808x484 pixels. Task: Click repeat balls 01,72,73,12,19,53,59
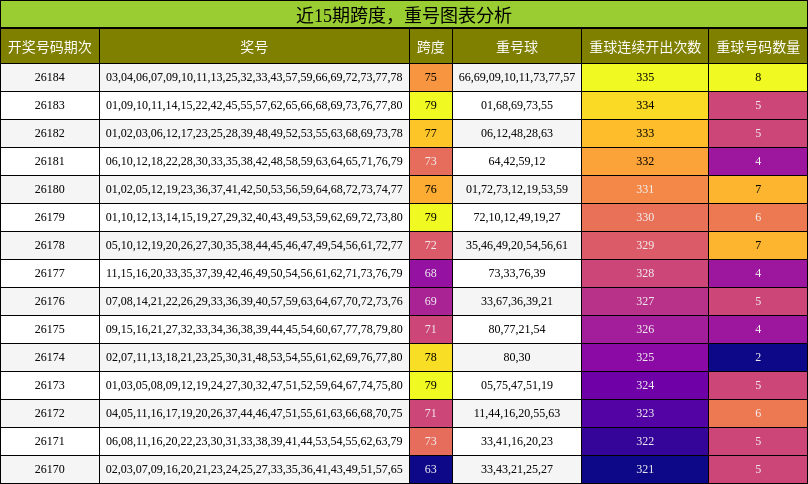[x=517, y=189]
